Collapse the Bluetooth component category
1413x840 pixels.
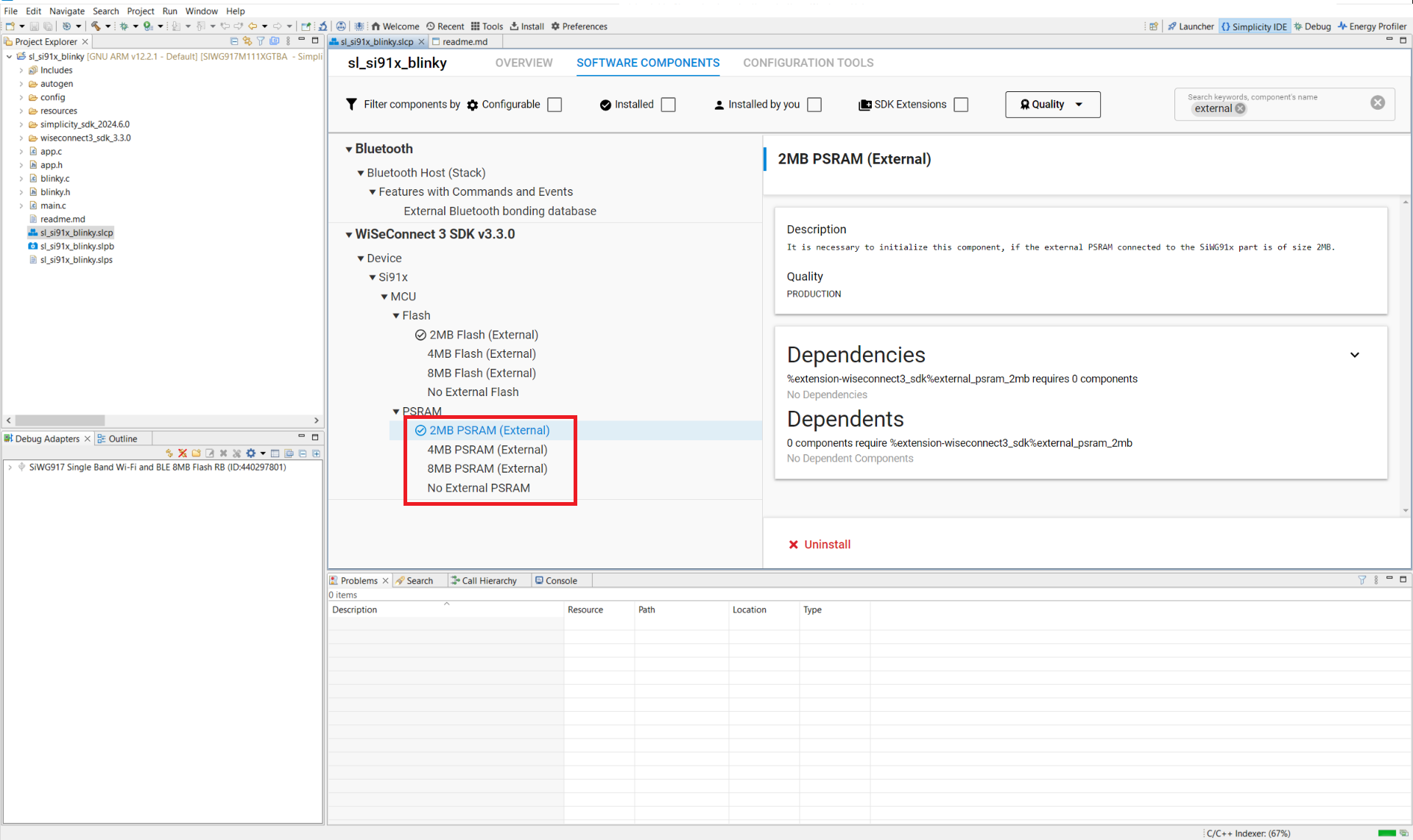click(x=349, y=149)
